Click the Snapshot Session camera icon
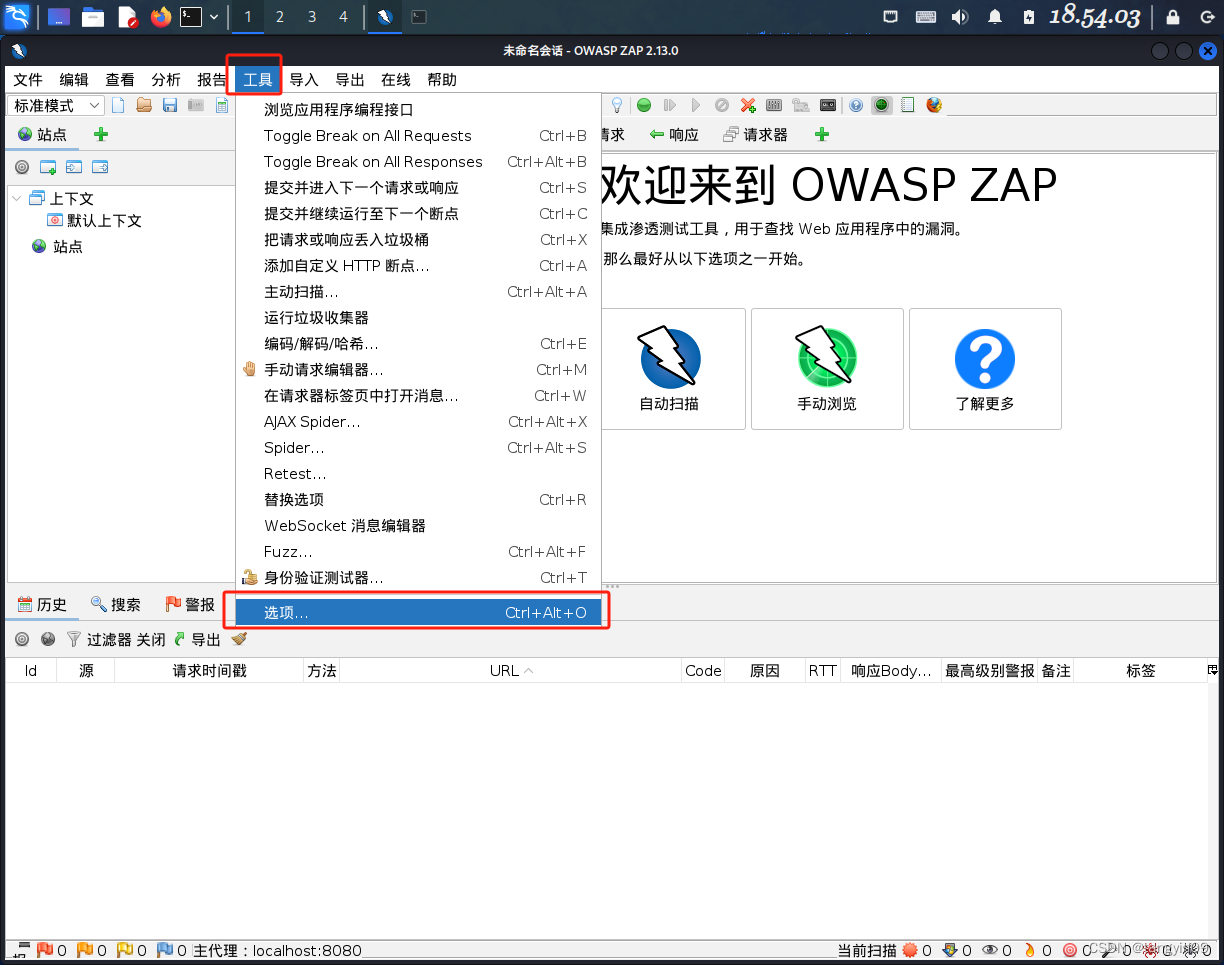This screenshot has height=965, width=1224. (196, 105)
